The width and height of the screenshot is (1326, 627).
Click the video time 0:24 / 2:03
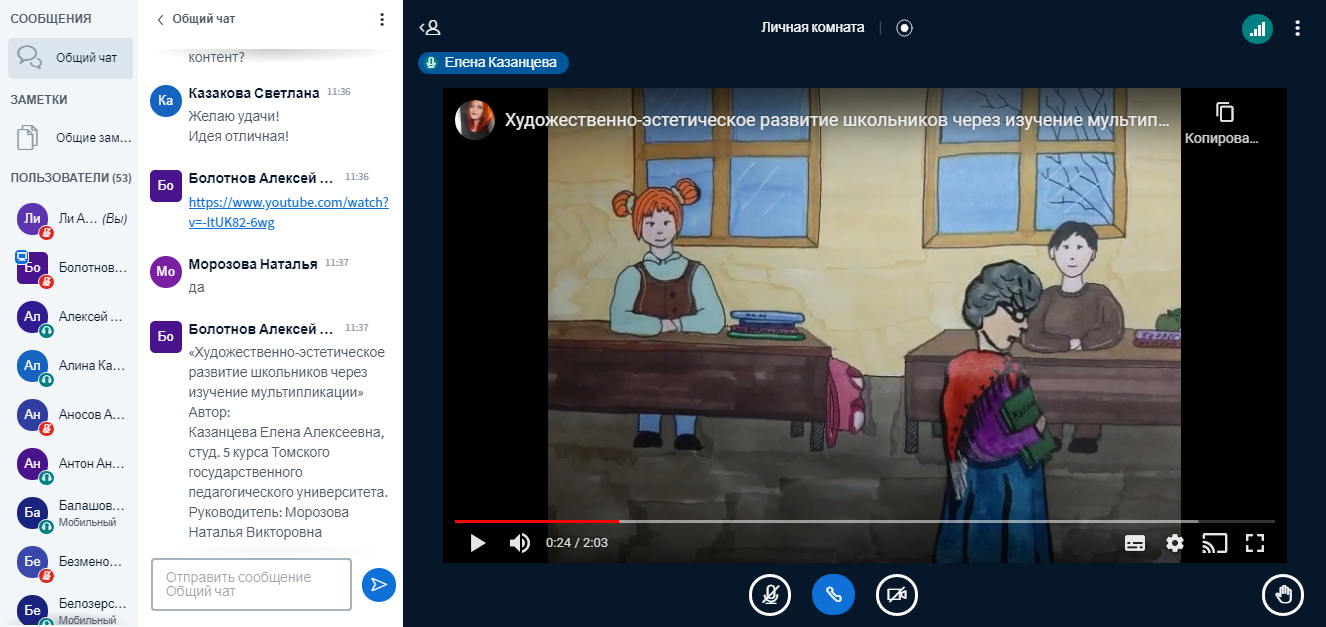coord(577,543)
